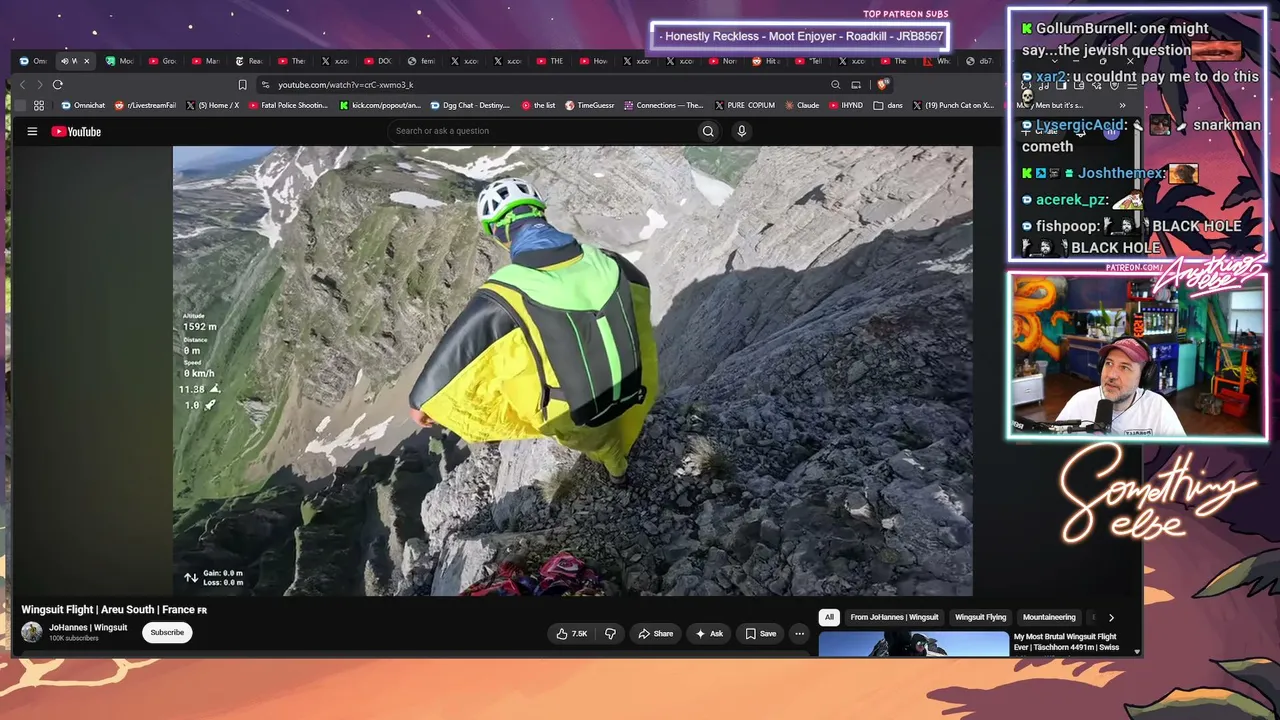Open the Fatal Police Shootin... bookmark
The image size is (1280, 720).
pos(288,105)
